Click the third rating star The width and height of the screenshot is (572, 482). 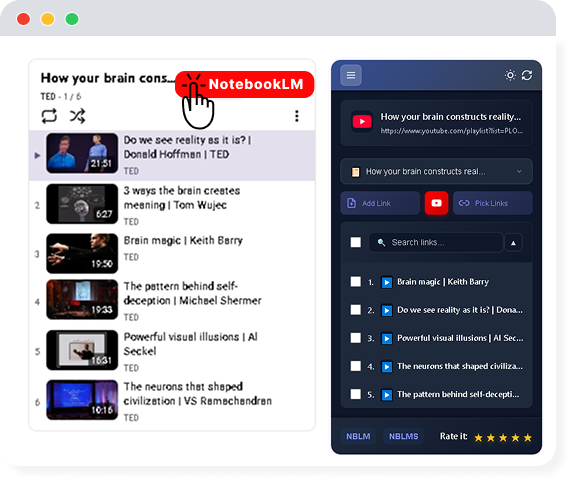coord(503,437)
